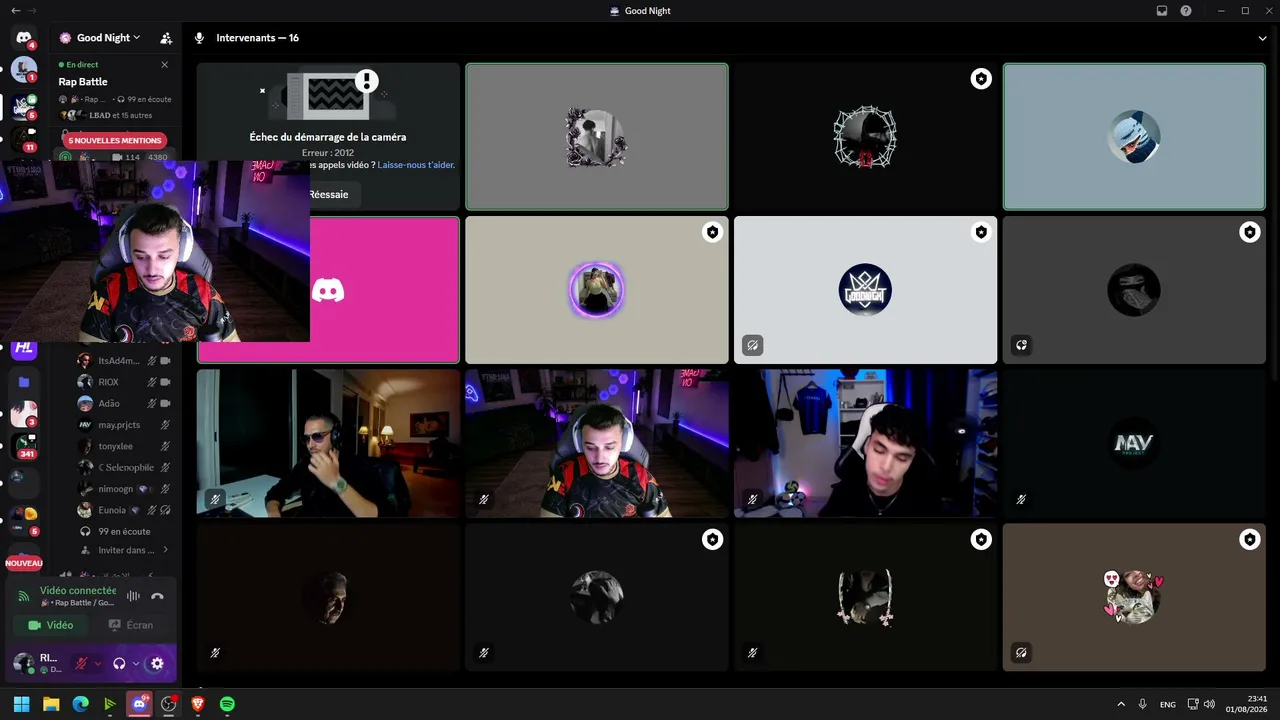Select Eunoia in participant list
The width and height of the screenshot is (1280, 720).
point(123,510)
